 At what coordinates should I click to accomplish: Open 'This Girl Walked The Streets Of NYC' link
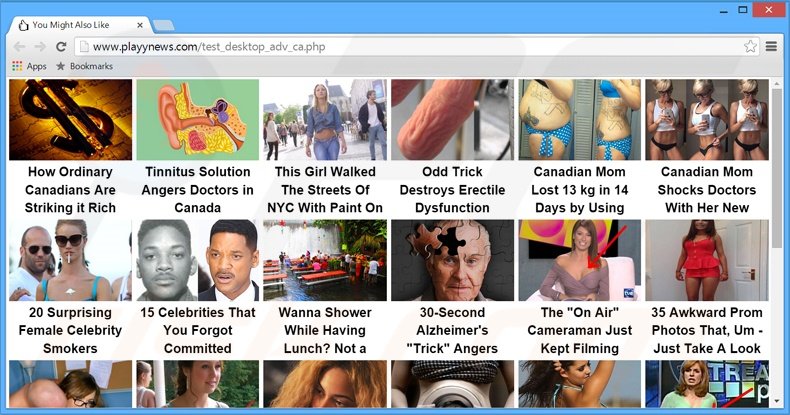pos(325,190)
